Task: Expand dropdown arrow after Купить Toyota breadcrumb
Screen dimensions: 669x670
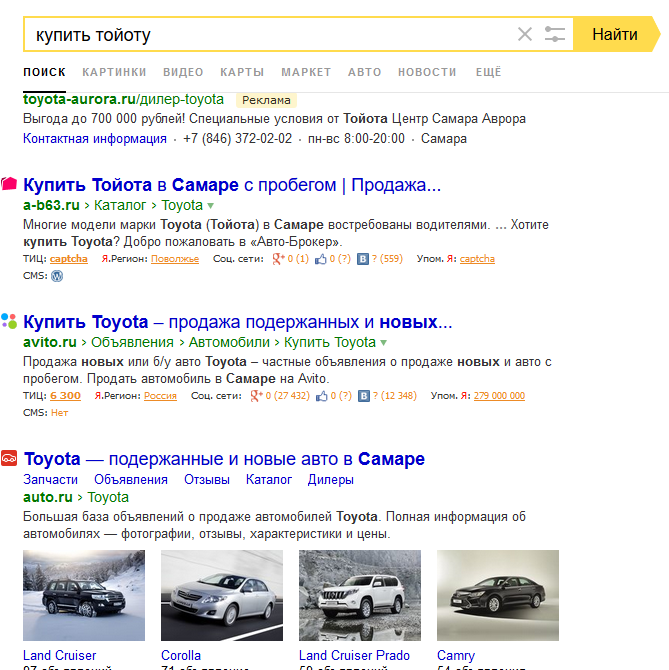Action: tap(383, 342)
